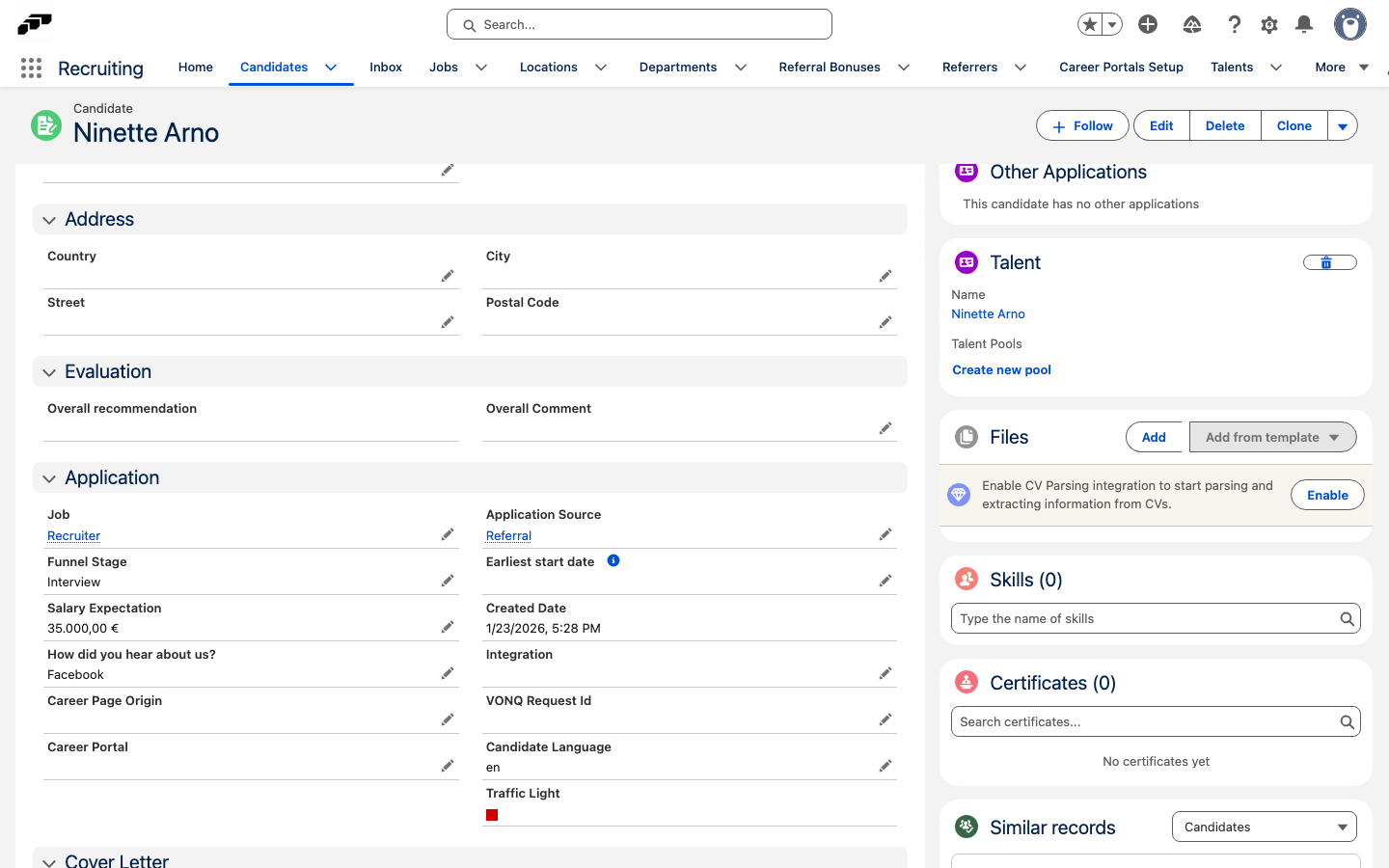Focus the global Search box
This screenshot has width=1389, height=868.
(x=640, y=24)
